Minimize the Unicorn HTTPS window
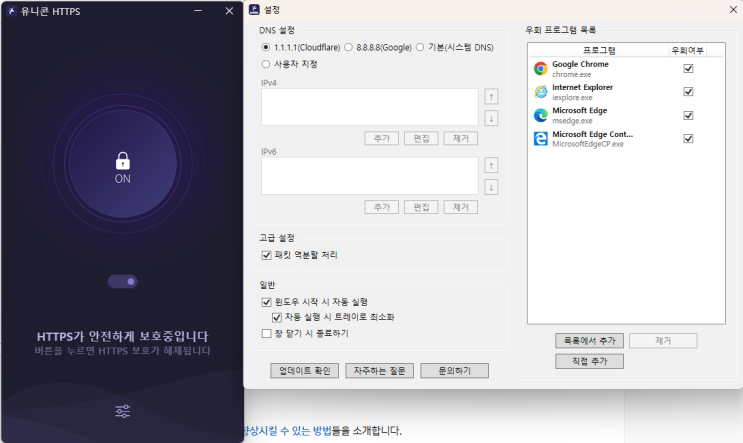Viewport: 743px width, 443px height. [x=198, y=10]
